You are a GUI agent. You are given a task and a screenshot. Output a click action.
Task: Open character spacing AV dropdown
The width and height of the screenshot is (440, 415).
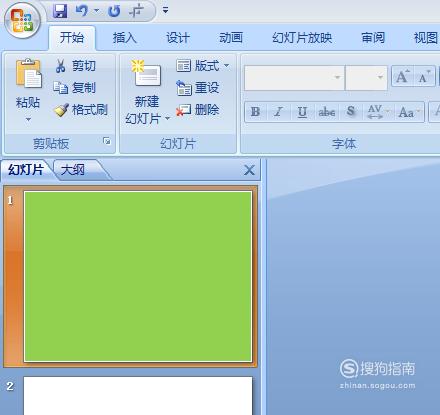click(377, 112)
